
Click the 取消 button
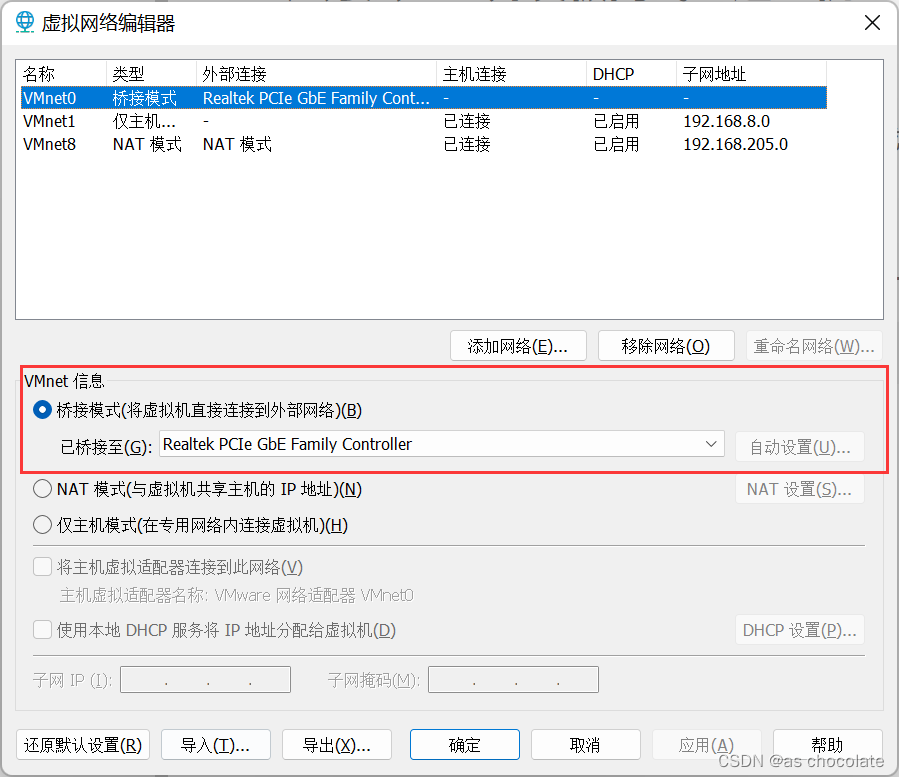pos(586,745)
